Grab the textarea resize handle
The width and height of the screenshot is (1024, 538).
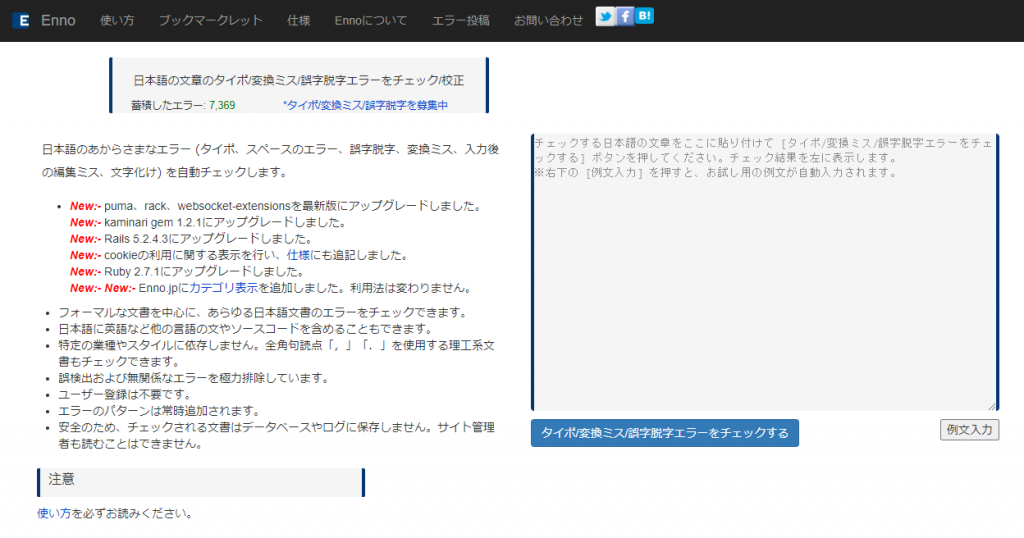[991, 405]
